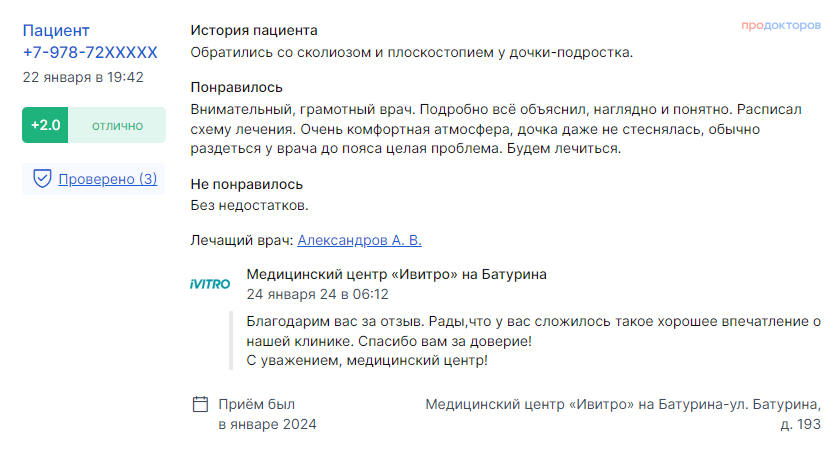Click the calendar icon near appointment date
This screenshot has width=838, height=450.
click(200, 405)
